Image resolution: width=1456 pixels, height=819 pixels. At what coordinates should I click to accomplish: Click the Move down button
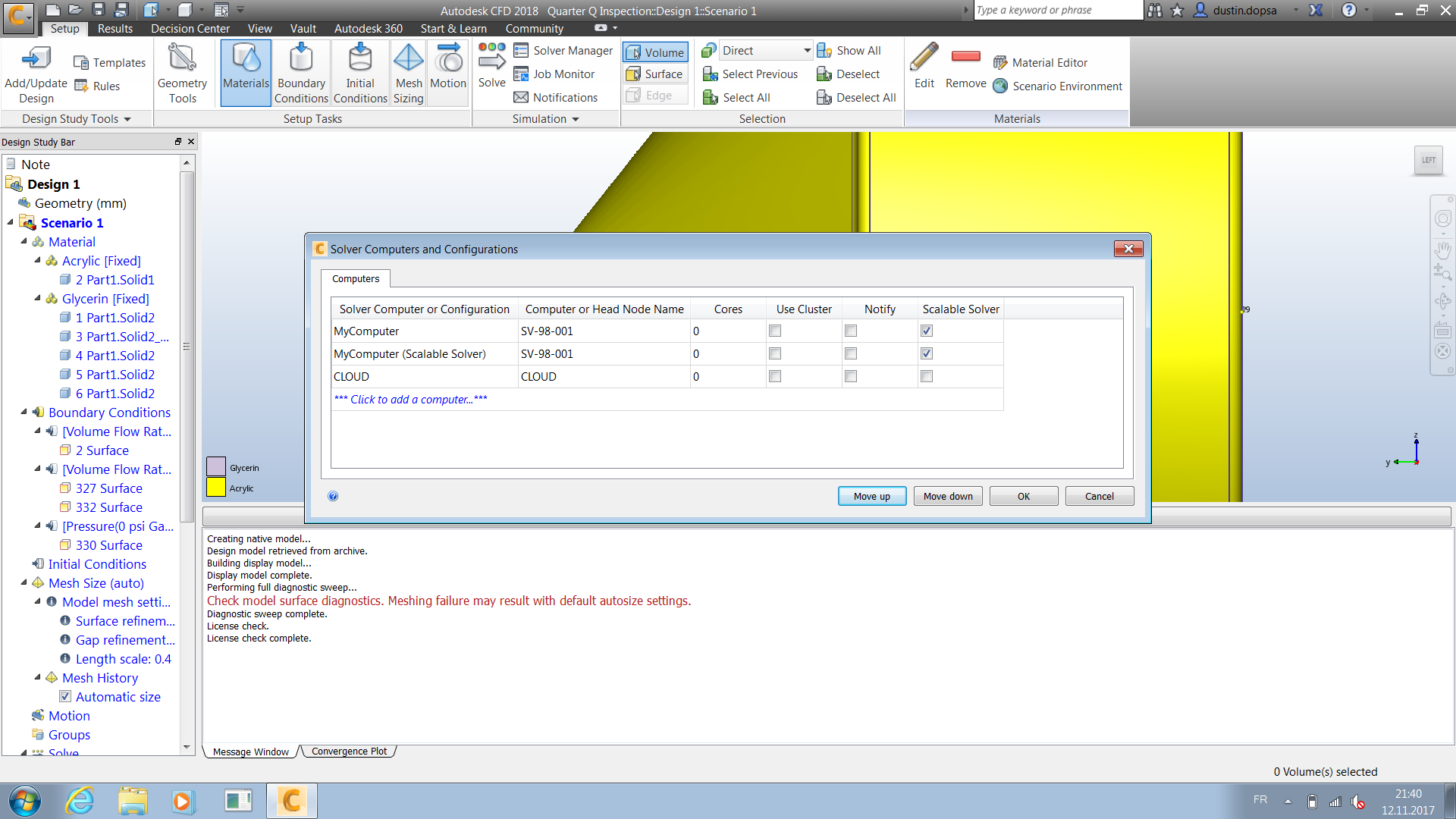(x=947, y=495)
